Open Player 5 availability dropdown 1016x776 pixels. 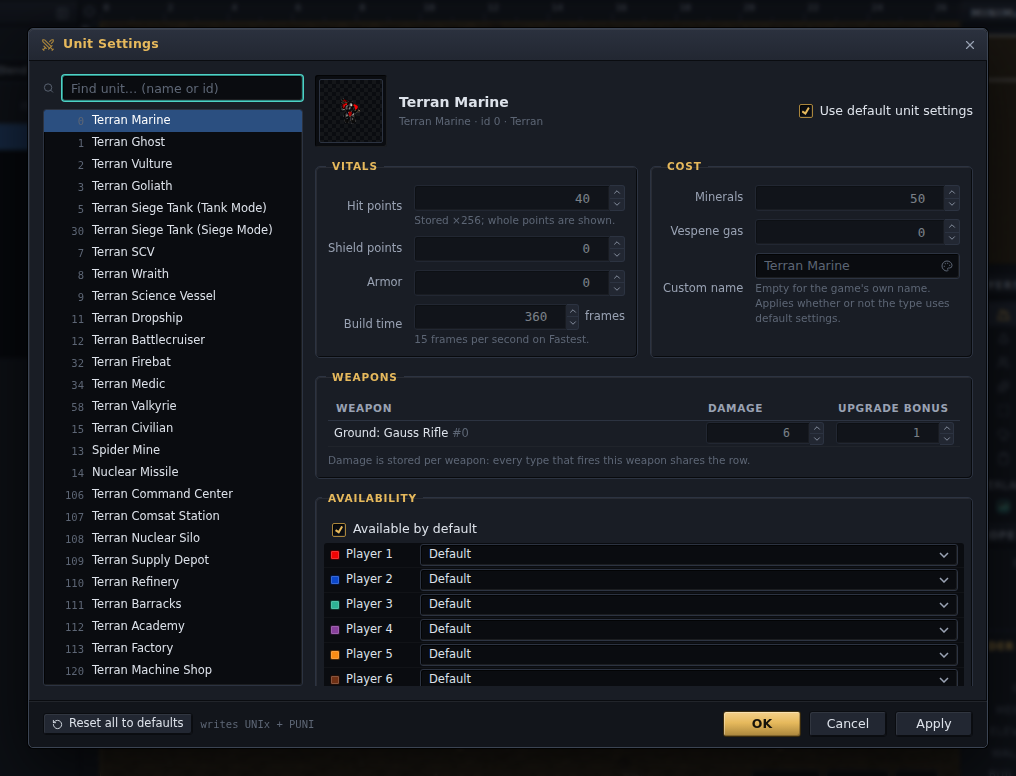688,654
